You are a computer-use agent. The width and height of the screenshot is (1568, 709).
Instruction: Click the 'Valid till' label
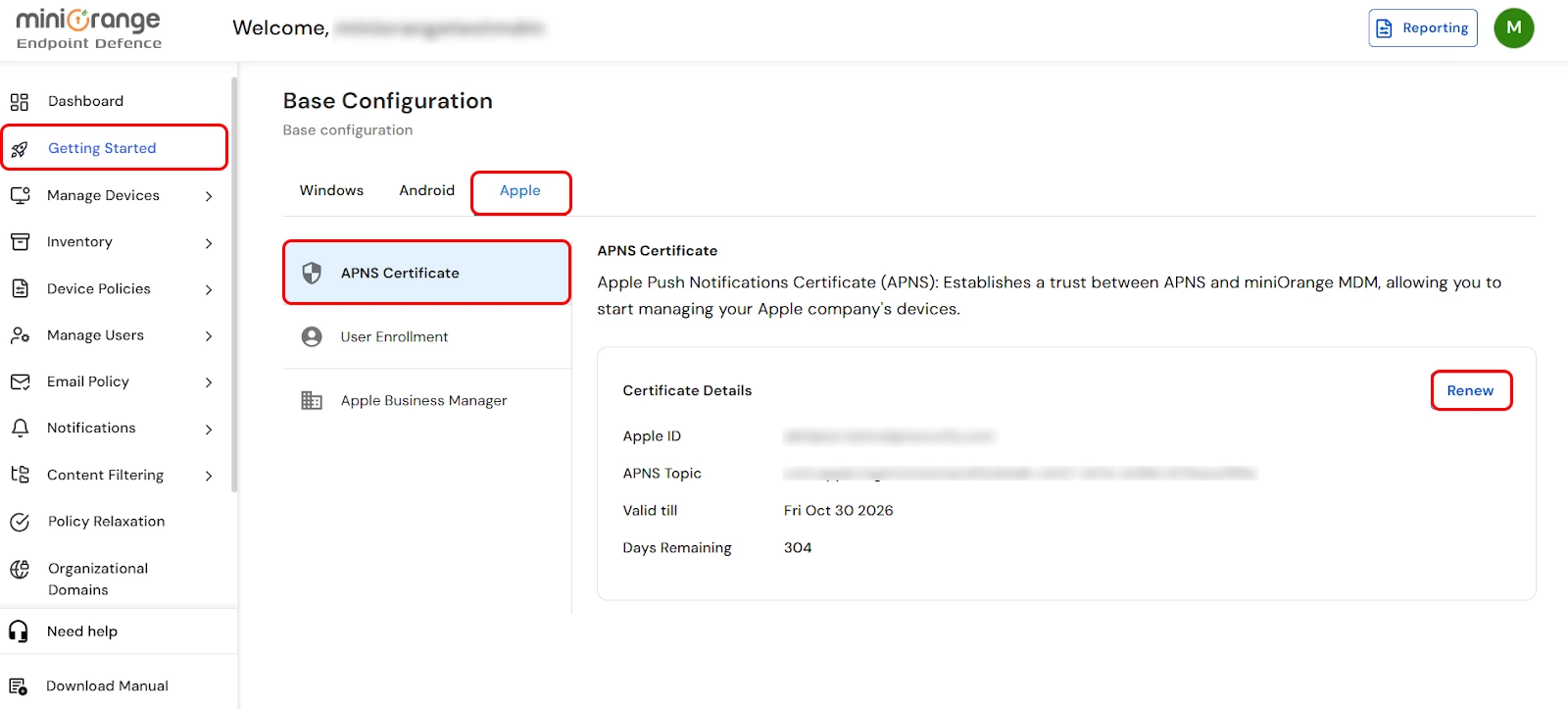[x=650, y=510]
